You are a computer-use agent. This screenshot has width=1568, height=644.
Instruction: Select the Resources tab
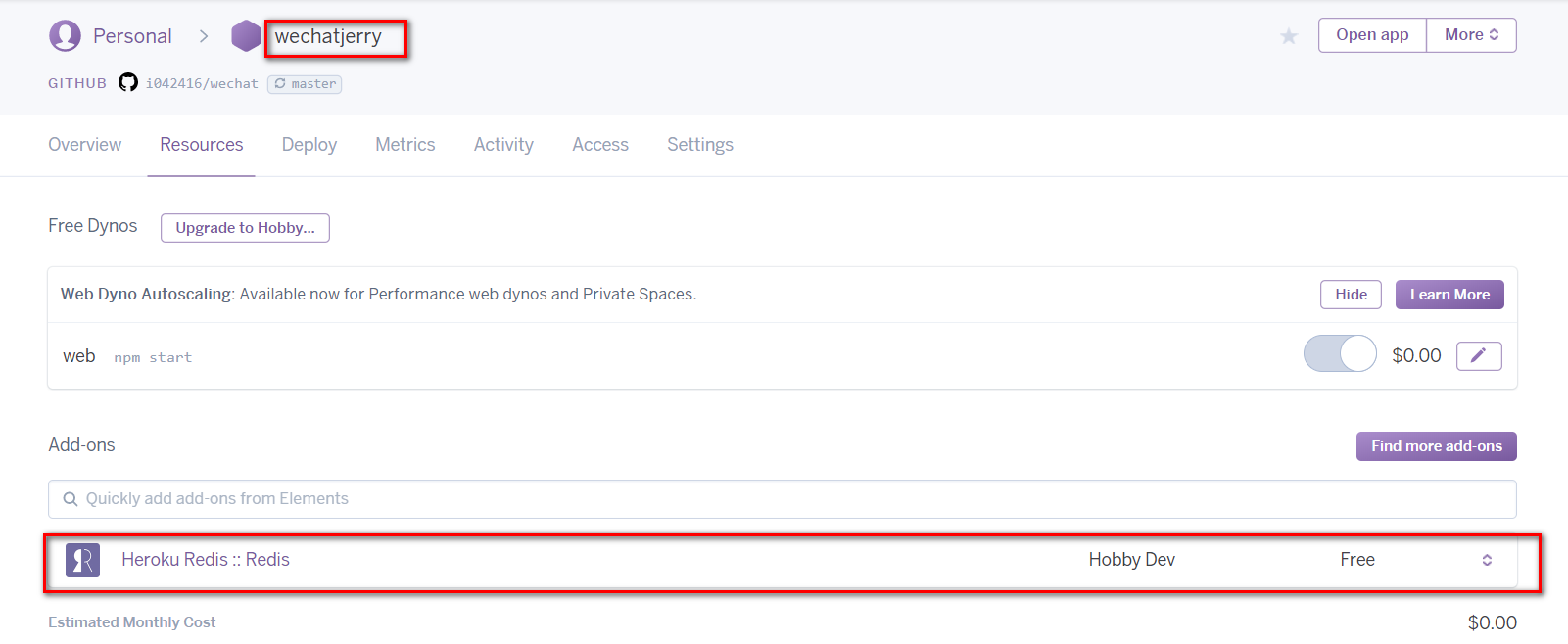click(202, 145)
